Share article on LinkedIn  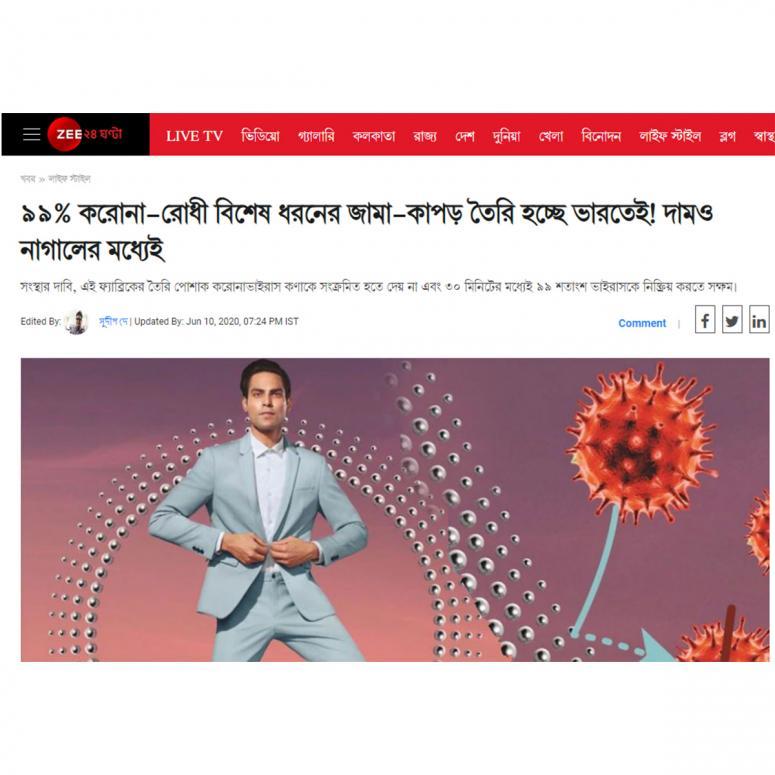(759, 322)
